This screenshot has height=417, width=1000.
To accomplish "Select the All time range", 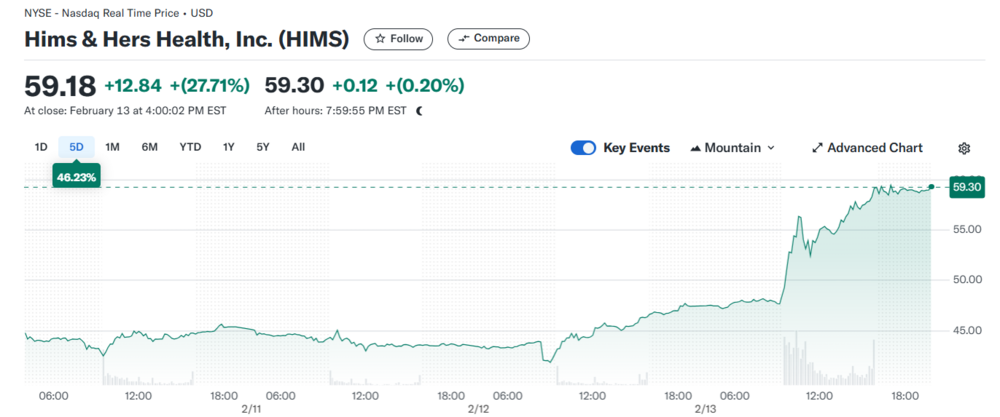I will (x=298, y=147).
